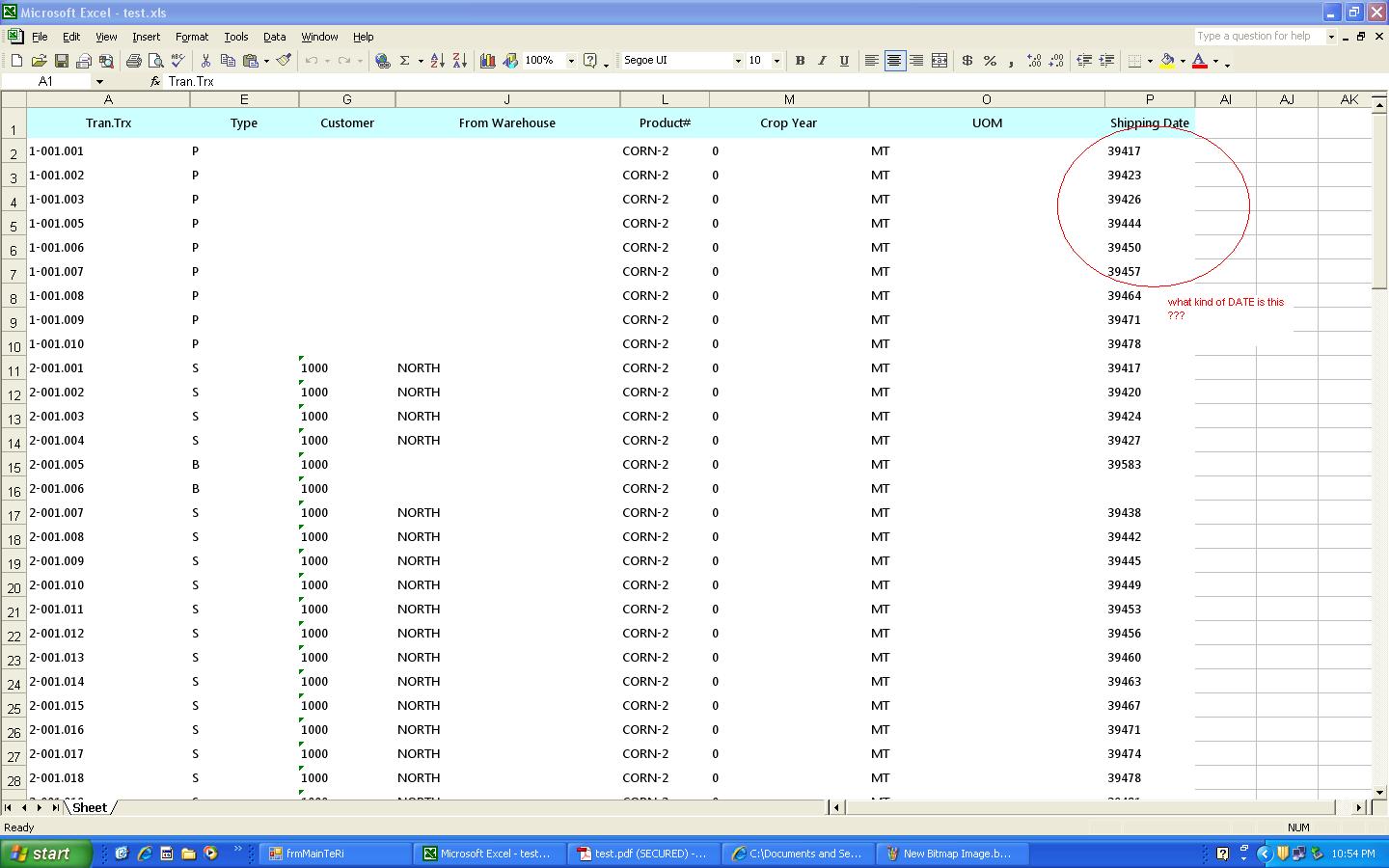Image resolution: width=1389 pixels, height=868 pixels.
Task: Toggle italic formatting
Action: point(822,61)
